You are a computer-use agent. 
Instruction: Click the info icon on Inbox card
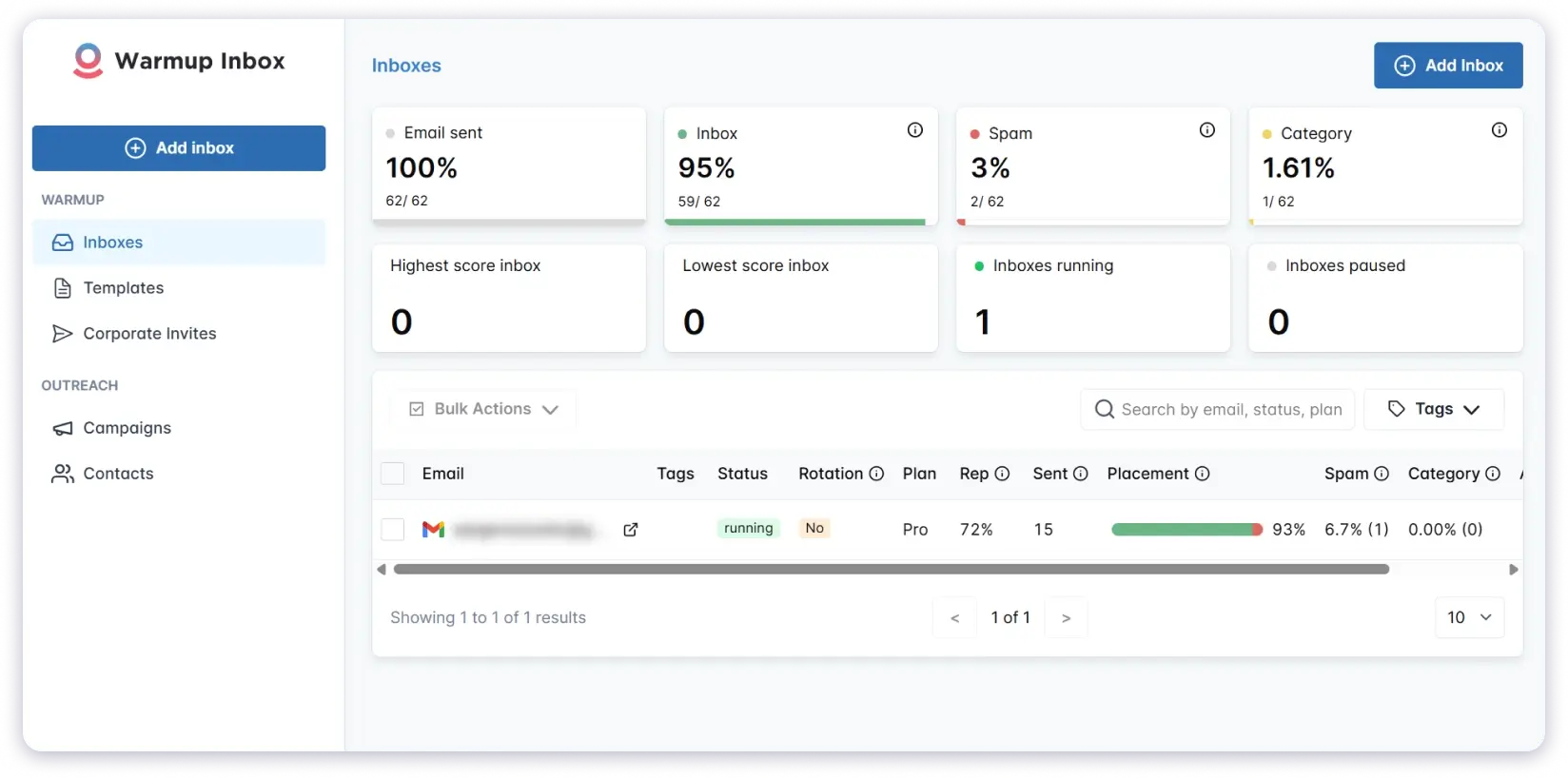pos(914,130)
